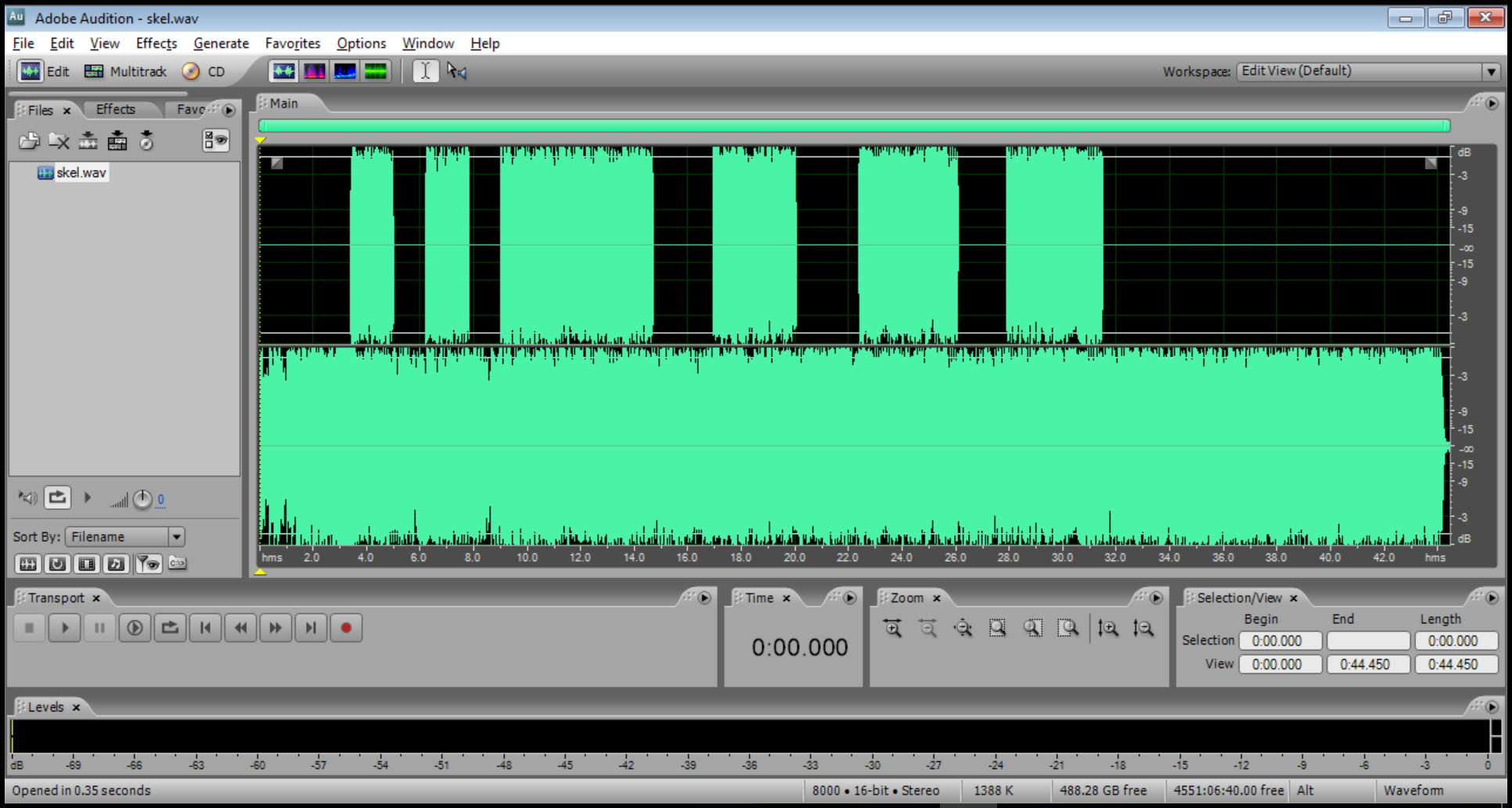Click Fast Forward button

[275, 628]
